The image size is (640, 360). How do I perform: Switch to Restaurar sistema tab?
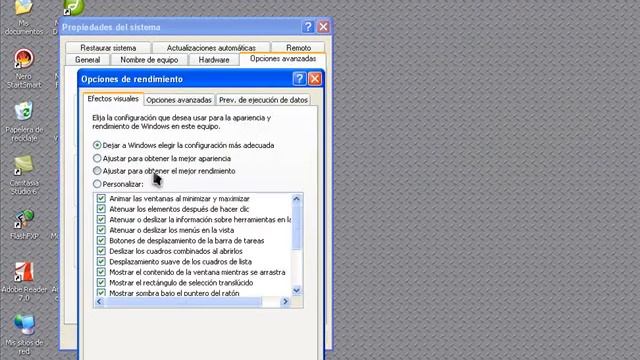(108, 48)
